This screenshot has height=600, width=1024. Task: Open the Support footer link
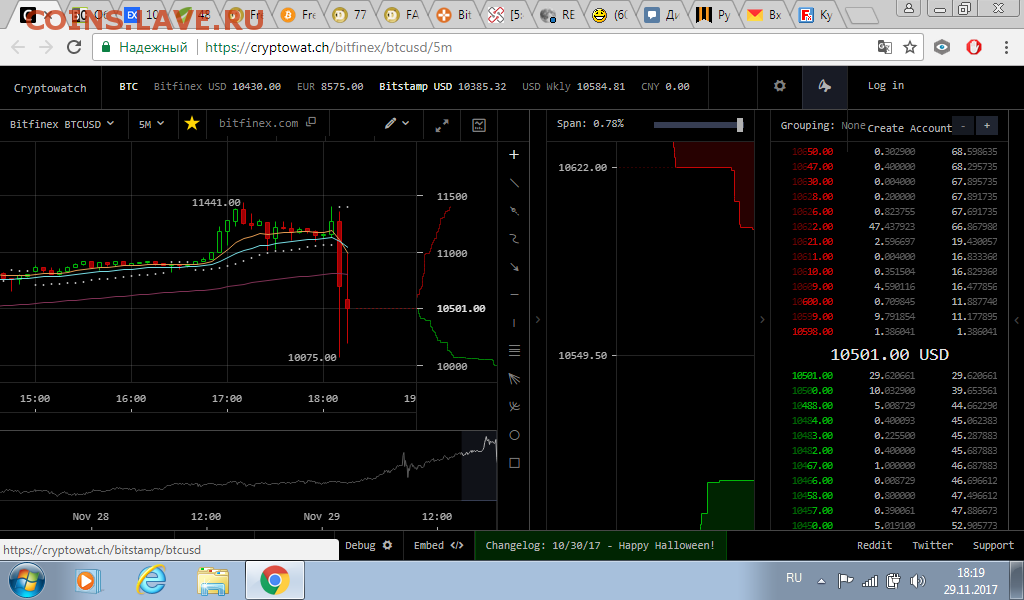993,545
